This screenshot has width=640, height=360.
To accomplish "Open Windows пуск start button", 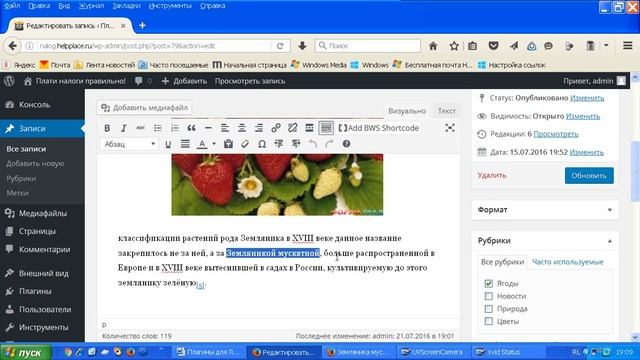I will coord(27,352).
